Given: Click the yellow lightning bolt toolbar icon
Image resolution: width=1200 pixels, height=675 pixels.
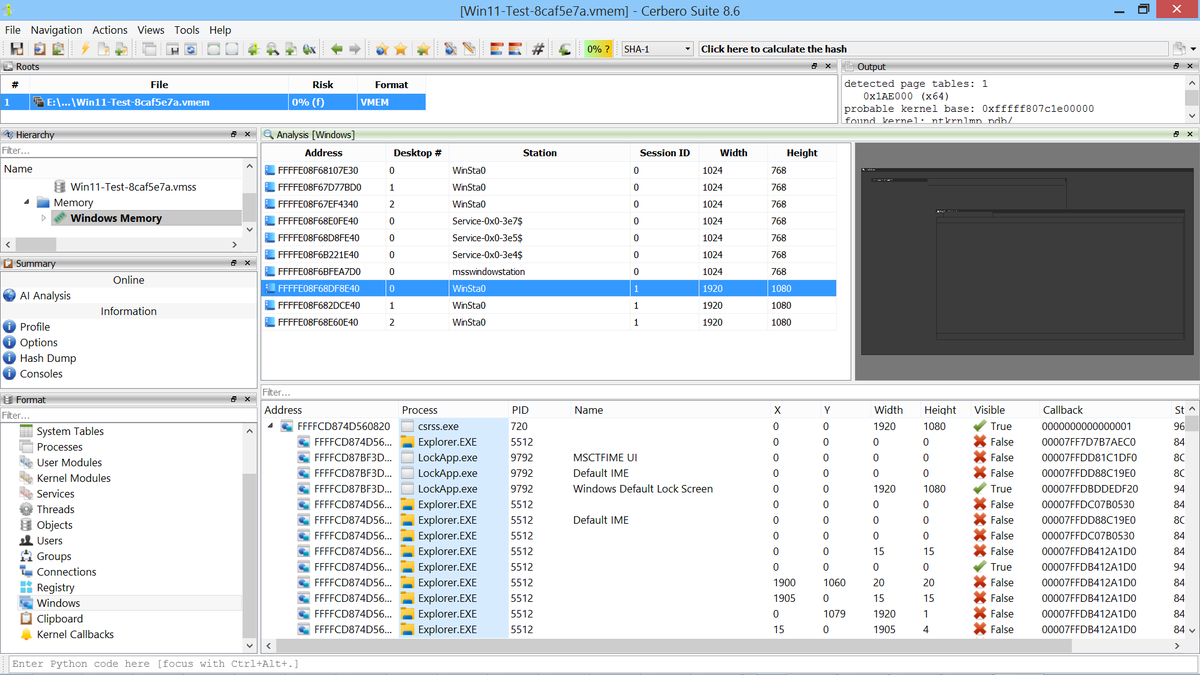Looking at the screenshot, I should 85,49.
